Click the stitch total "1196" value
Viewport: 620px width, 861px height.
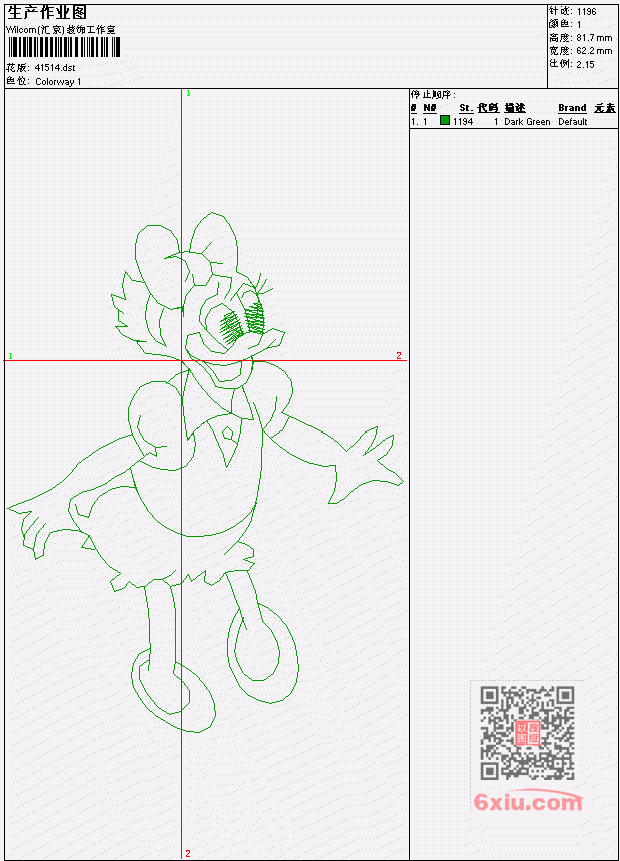tap(587, 11)
